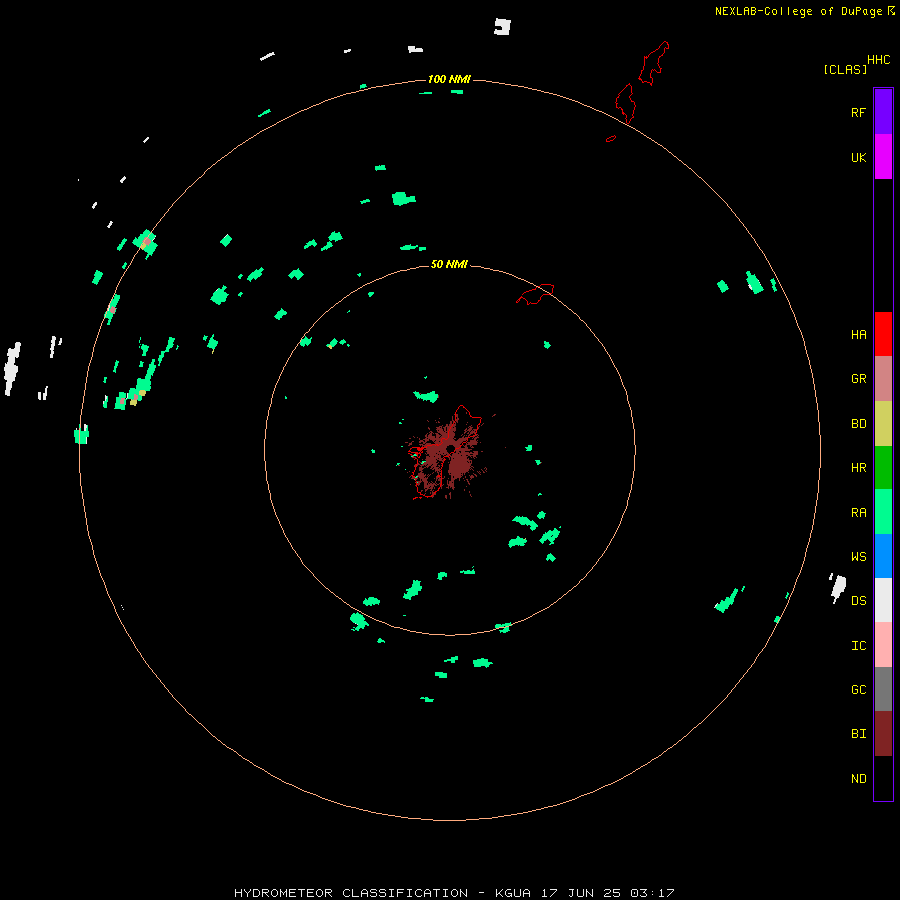
Task: Click the RA light green swatch
Action: [x=883, y=512]
